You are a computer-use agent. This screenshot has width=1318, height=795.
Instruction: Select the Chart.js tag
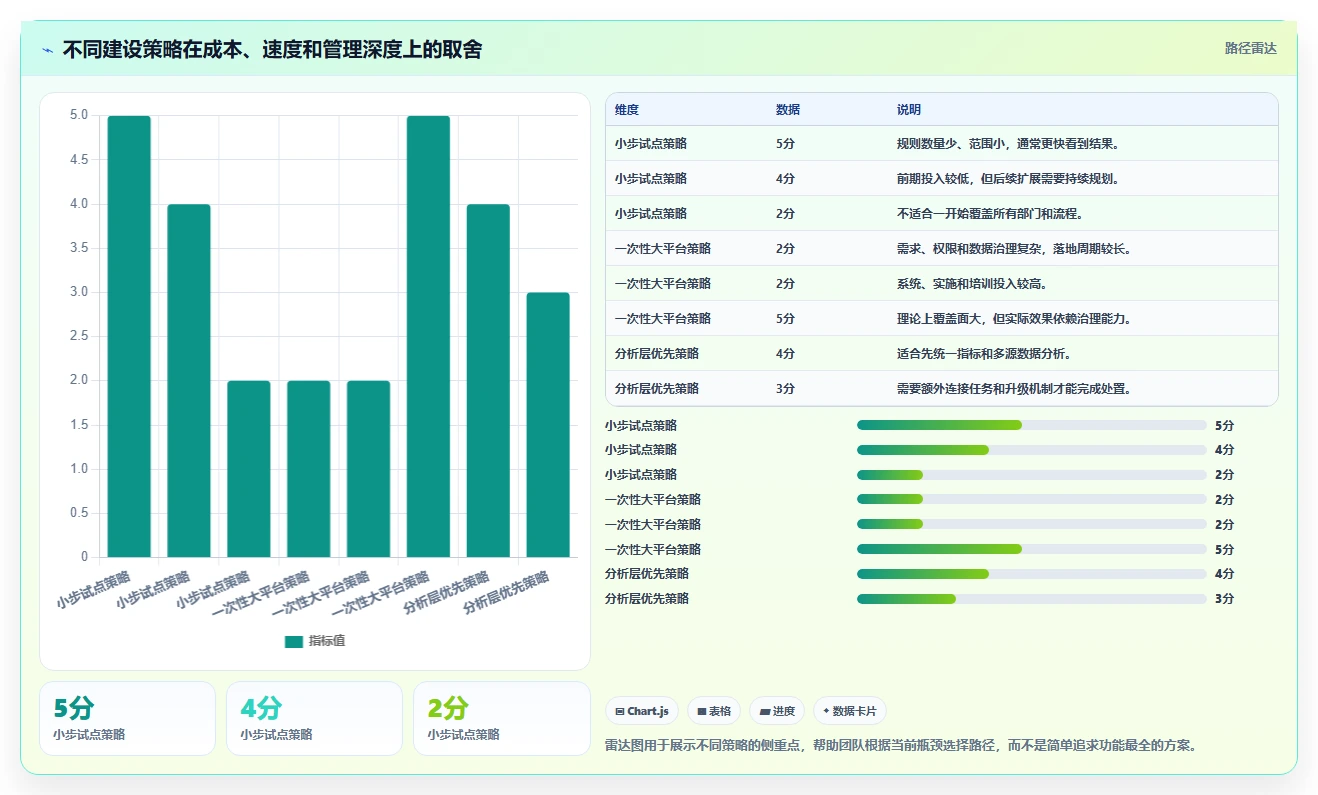pyautogui.click(x=642, y=711)
